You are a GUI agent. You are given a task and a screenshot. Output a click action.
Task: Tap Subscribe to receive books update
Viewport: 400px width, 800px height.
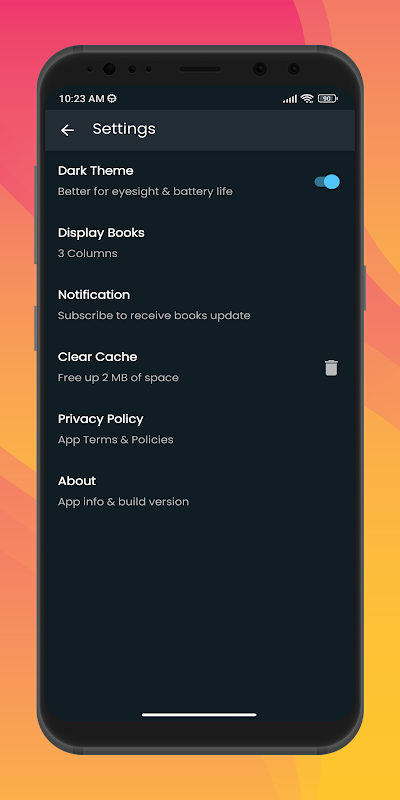tap(154, 316)
